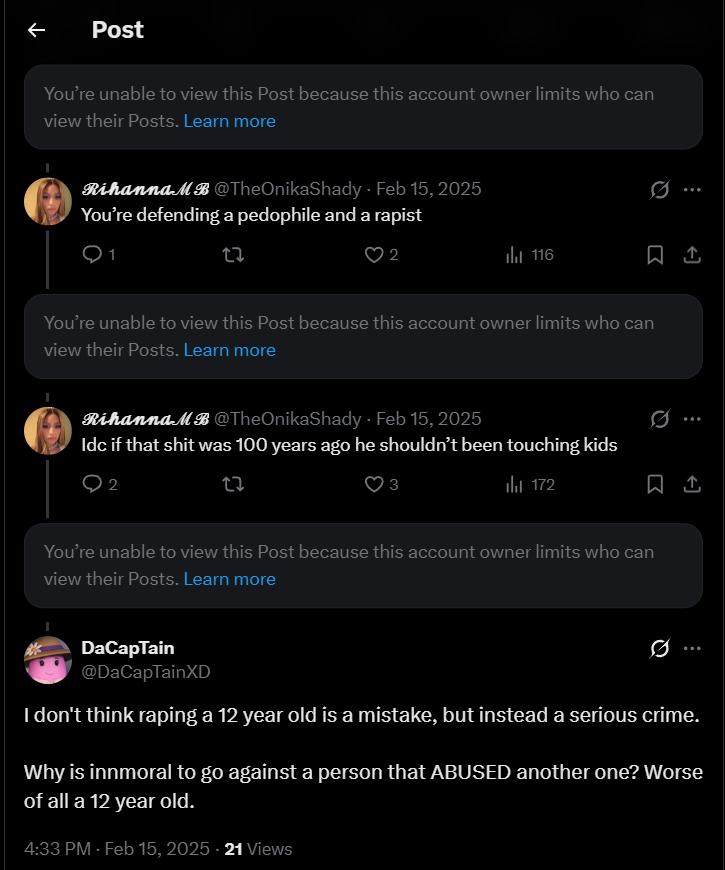
Task: Like the post with 2 likes
Action: click(382, 255)
